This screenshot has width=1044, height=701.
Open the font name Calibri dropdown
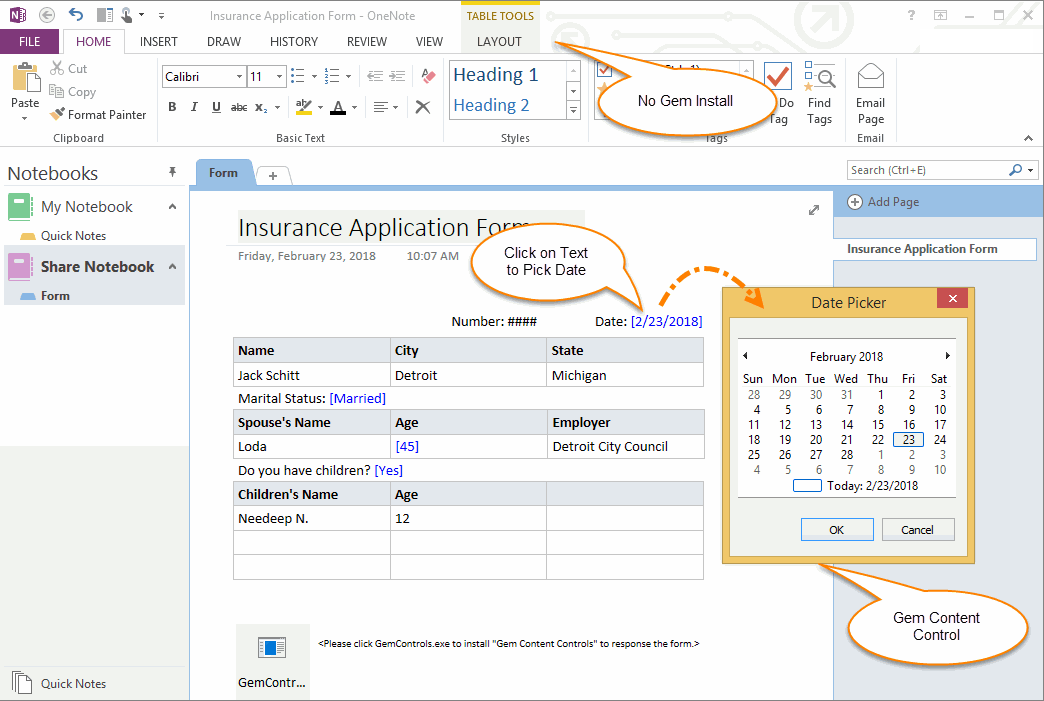pos(239,77)
